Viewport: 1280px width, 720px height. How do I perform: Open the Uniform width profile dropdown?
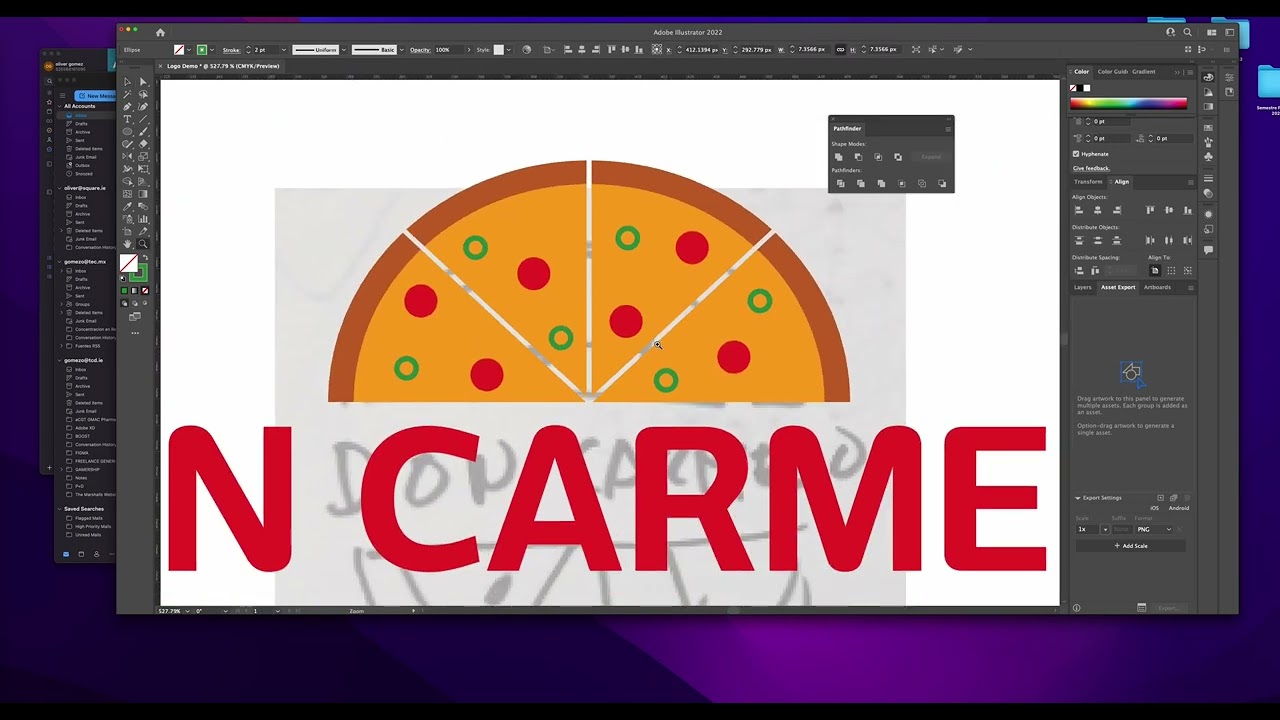pyautogui.click(x=344, y=49)
